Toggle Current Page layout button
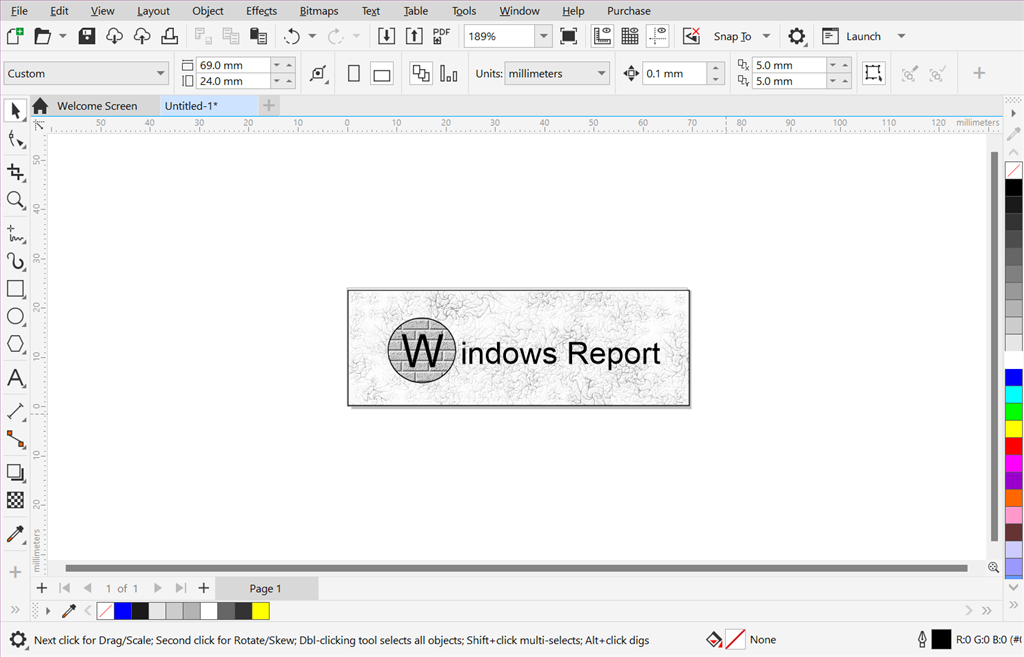 coord(449,73)
